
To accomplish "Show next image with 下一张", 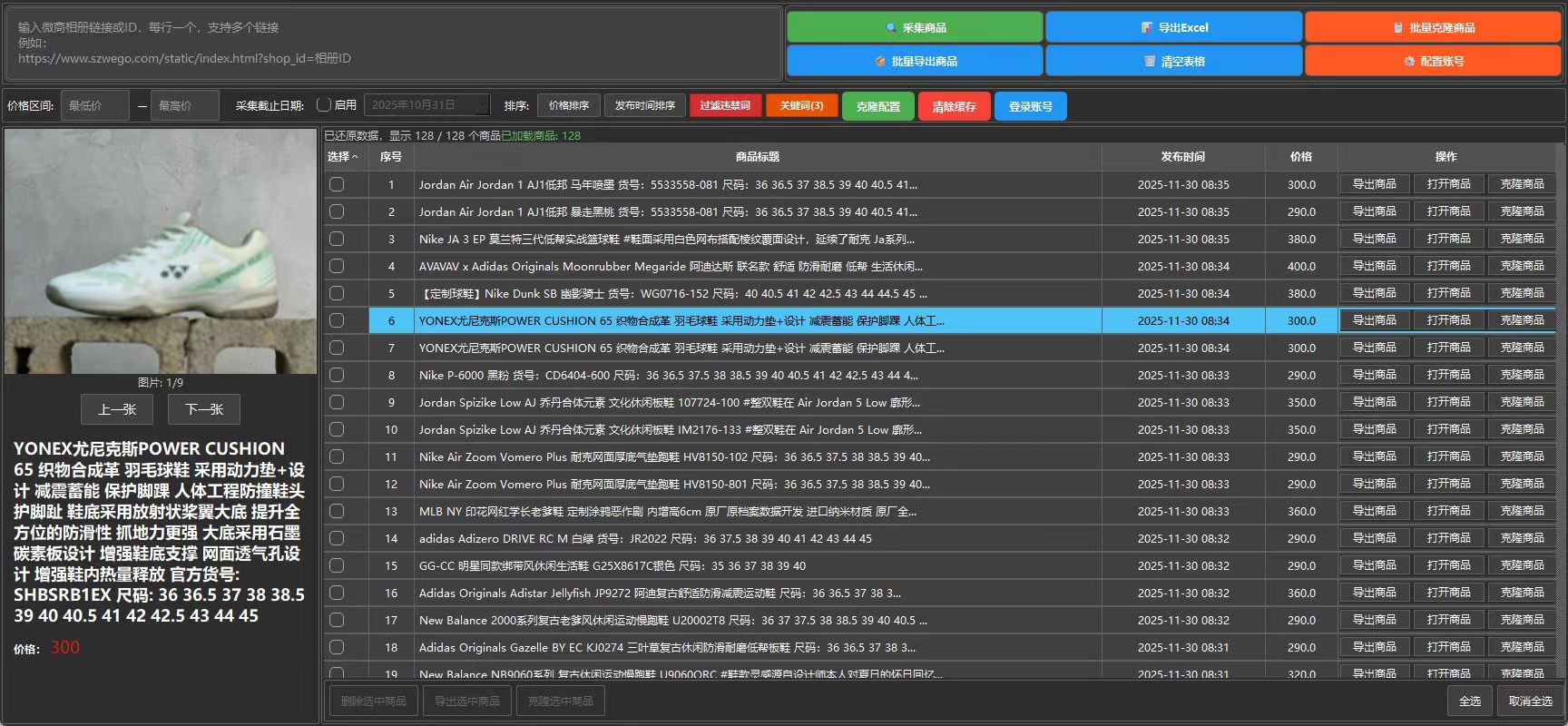I will (204, 409).
